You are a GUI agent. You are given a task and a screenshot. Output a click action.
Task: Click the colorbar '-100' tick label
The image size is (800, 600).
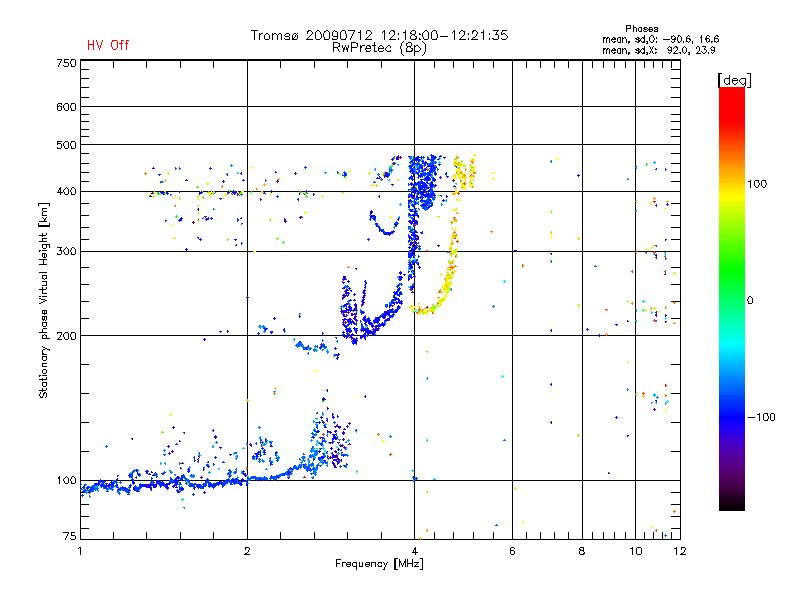tap(761, 417)
